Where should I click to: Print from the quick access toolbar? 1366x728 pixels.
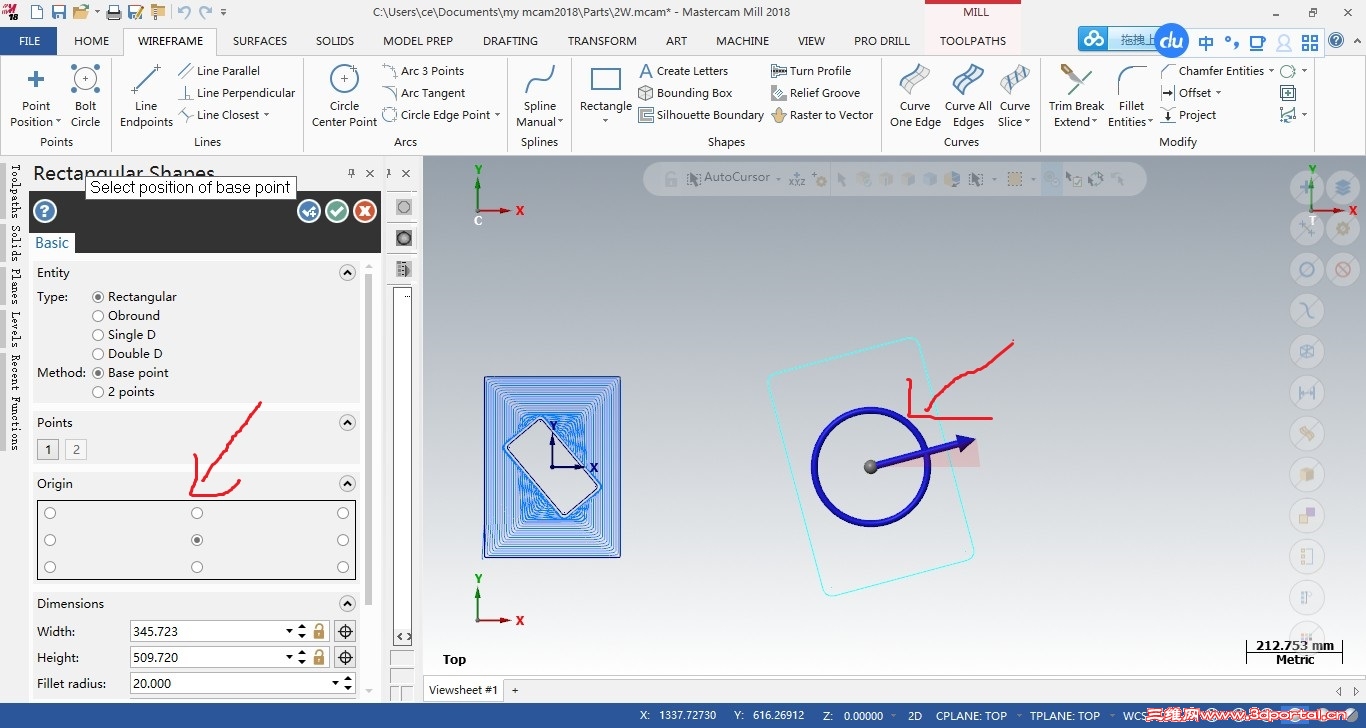pyautogui.click(x=113, y=12)
